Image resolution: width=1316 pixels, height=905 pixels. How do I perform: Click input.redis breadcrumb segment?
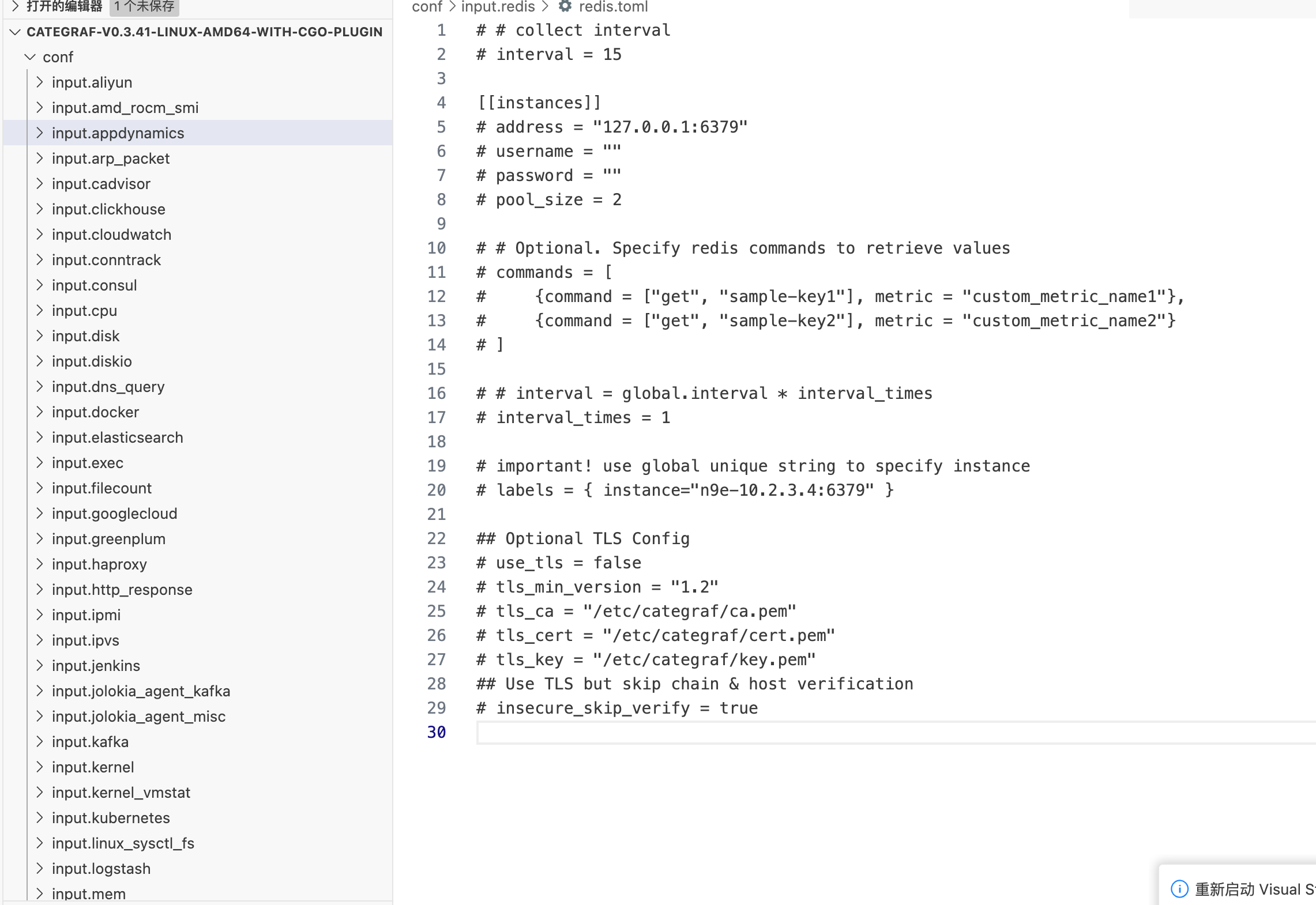pos(498,7)
